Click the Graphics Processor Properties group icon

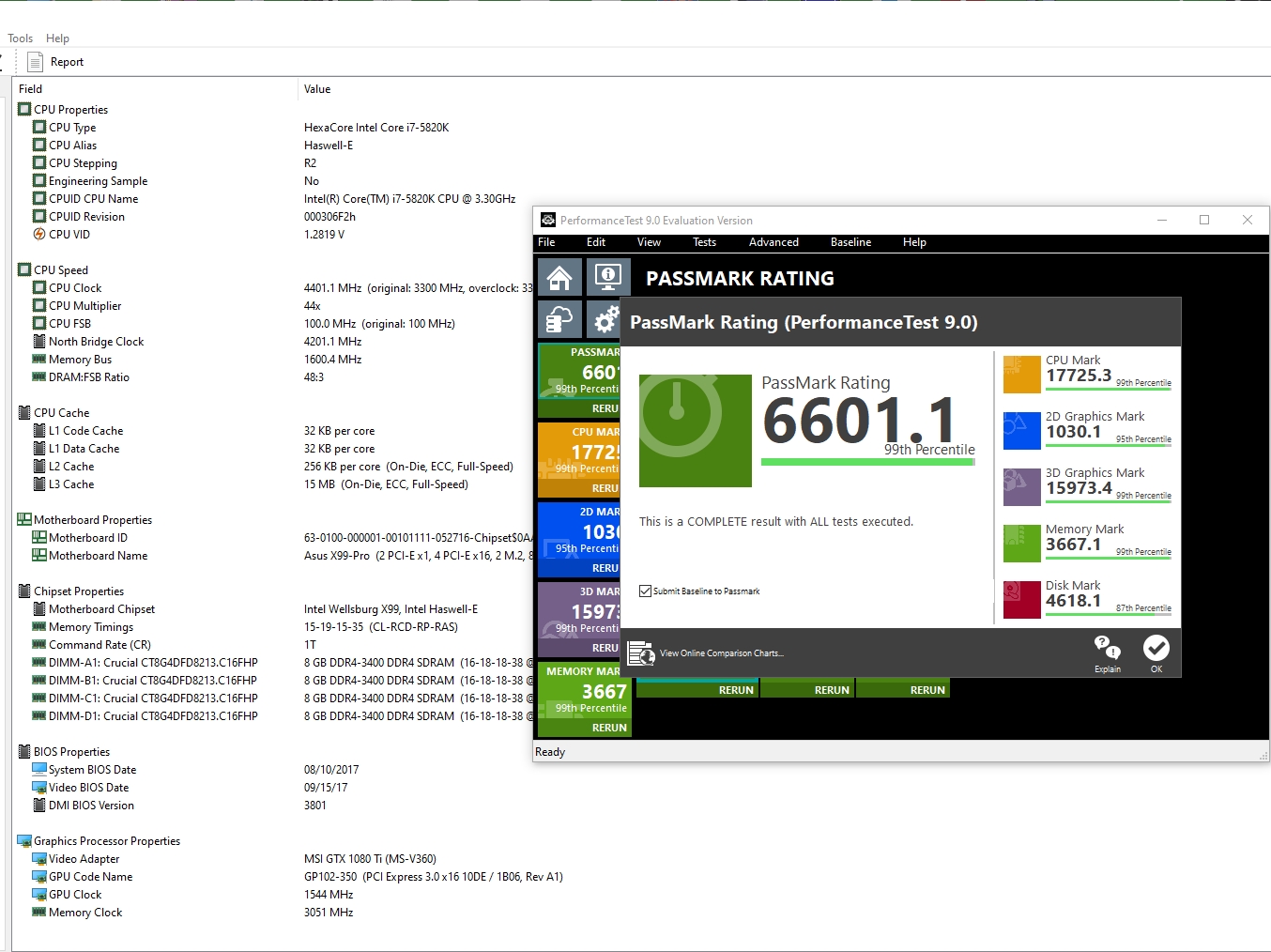24,841
